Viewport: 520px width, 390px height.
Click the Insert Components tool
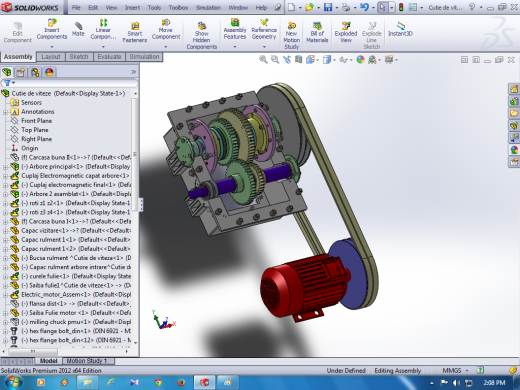click(52, 29)
